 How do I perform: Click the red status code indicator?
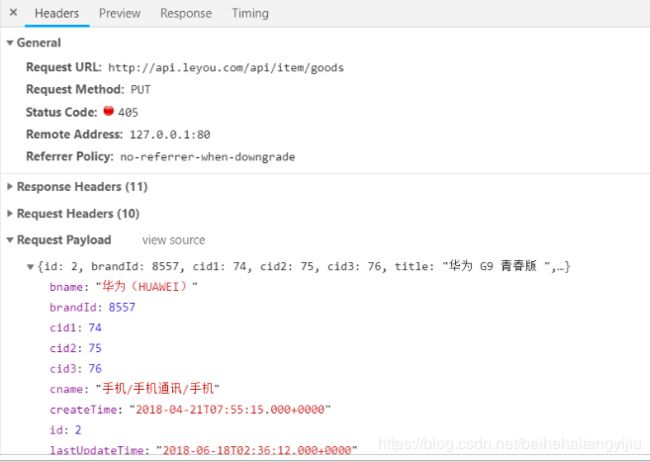(x=108, y=111)
